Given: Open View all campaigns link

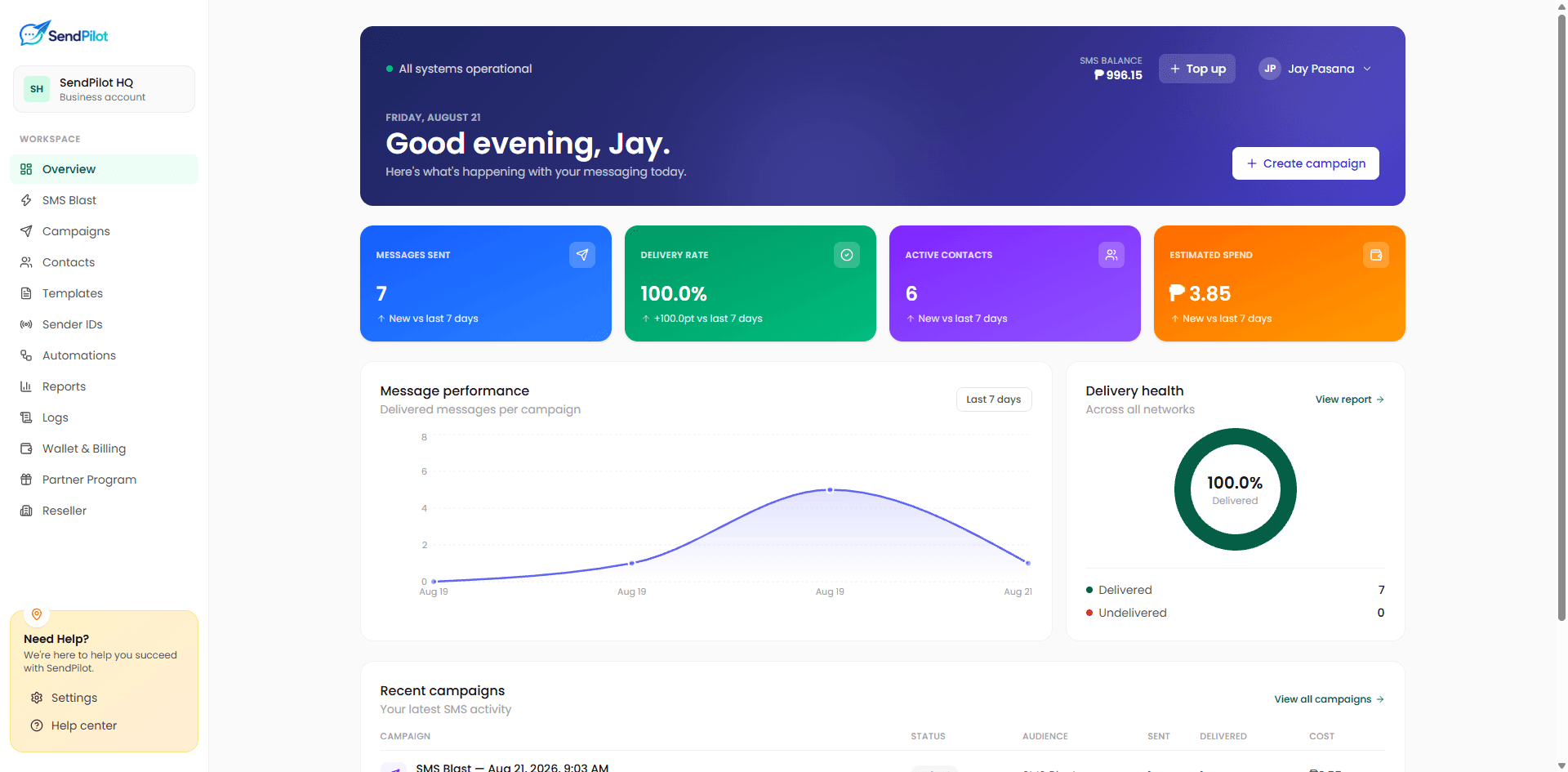Looking at the screenshot, I should (x=1330, y=699).
